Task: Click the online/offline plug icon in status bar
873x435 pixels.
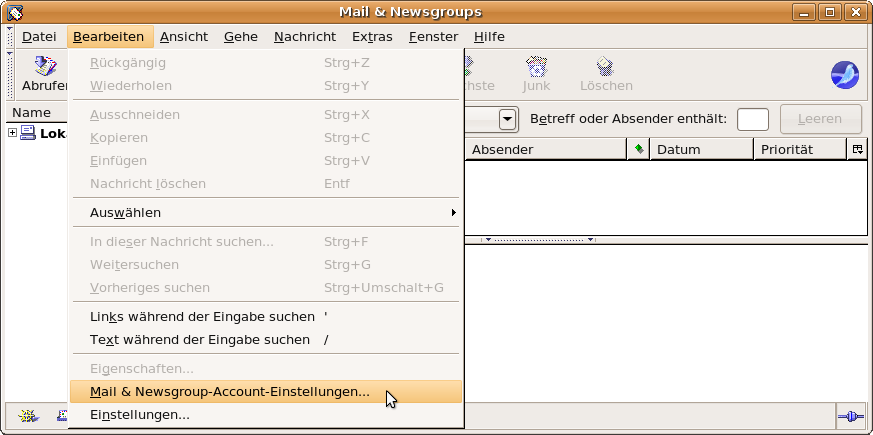Action: click(850, 416)
